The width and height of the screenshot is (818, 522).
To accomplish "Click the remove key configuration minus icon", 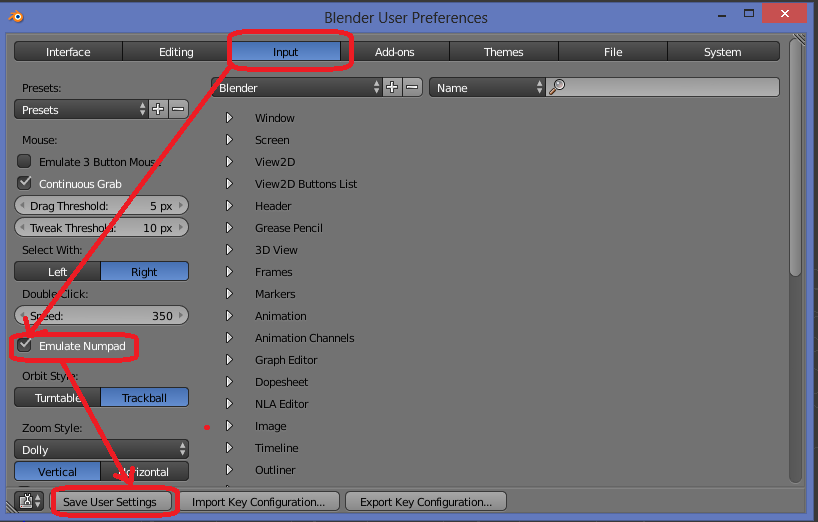I will pyautogui.click(x=412, y=87).
